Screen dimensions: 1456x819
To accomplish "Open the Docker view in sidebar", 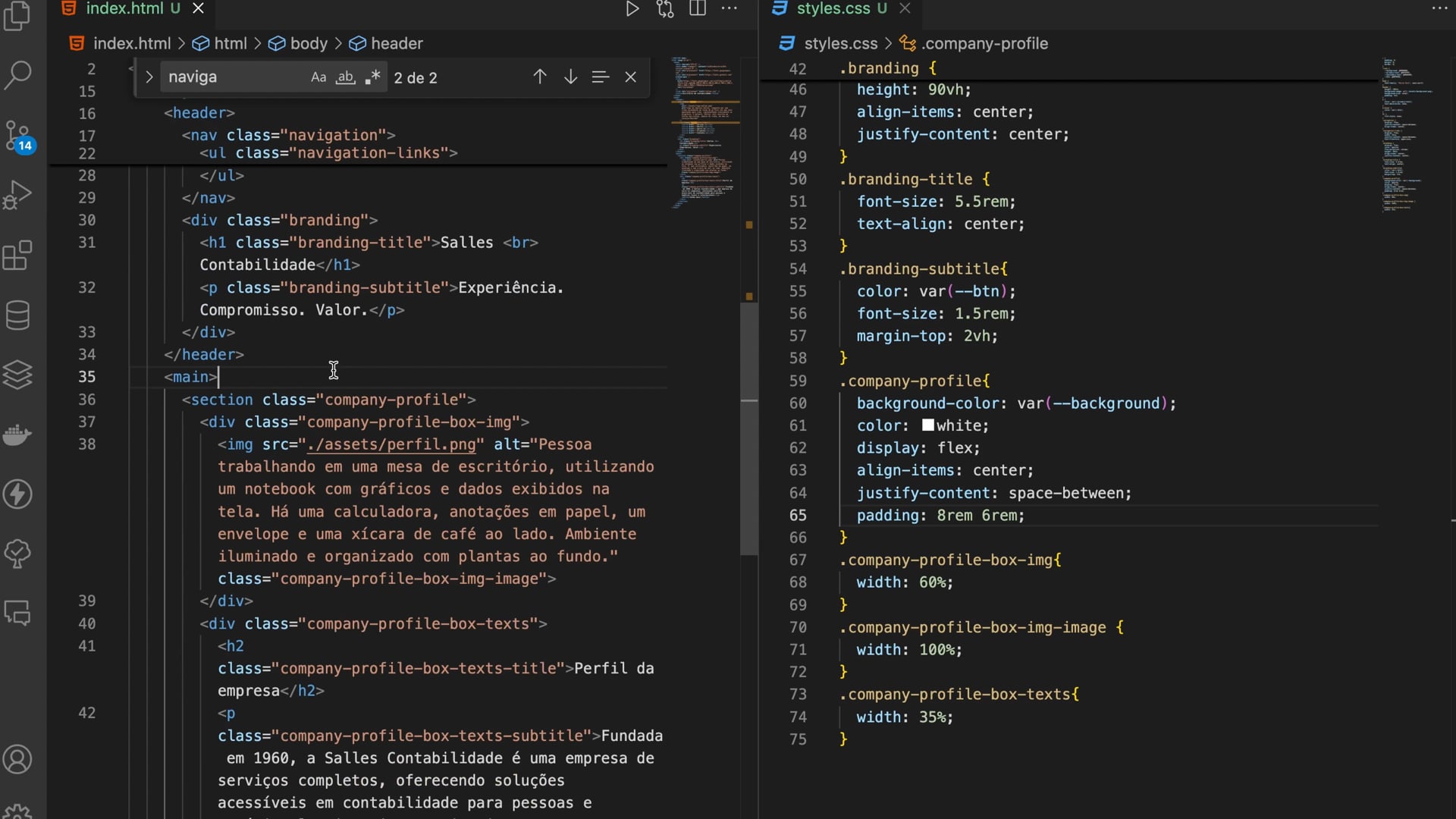I will [x=17, y=435].
